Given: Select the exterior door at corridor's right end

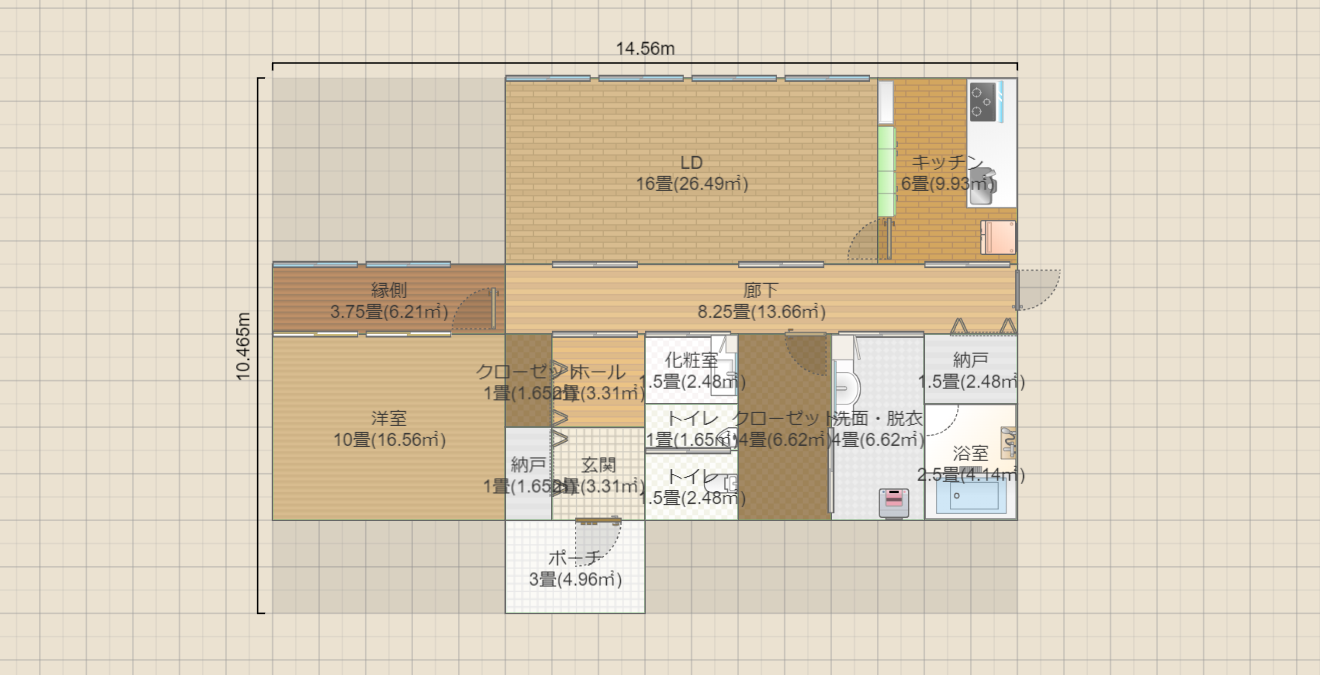Looking at the screenshot, I should [1038, 290].
